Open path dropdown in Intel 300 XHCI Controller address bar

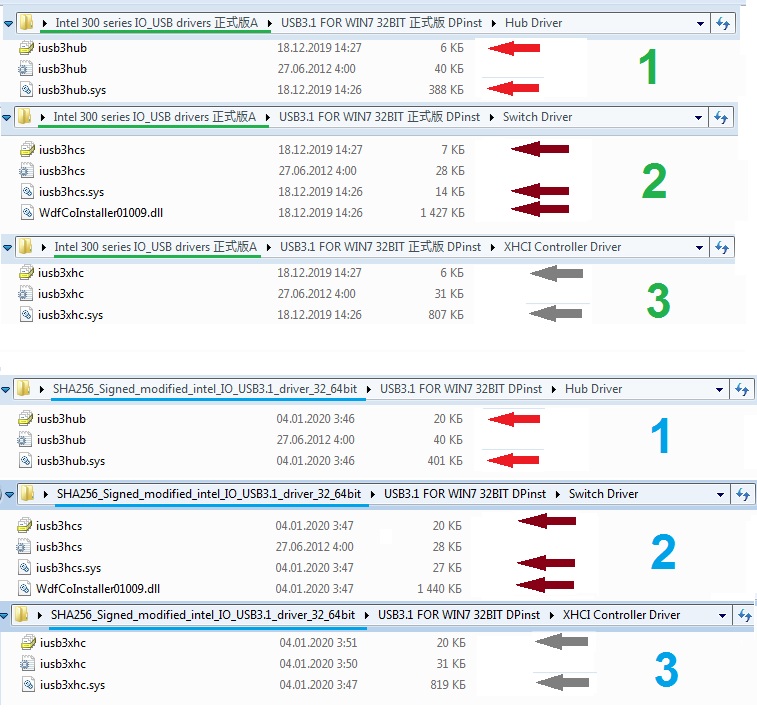pyautogui.click(x=699, y=248)
